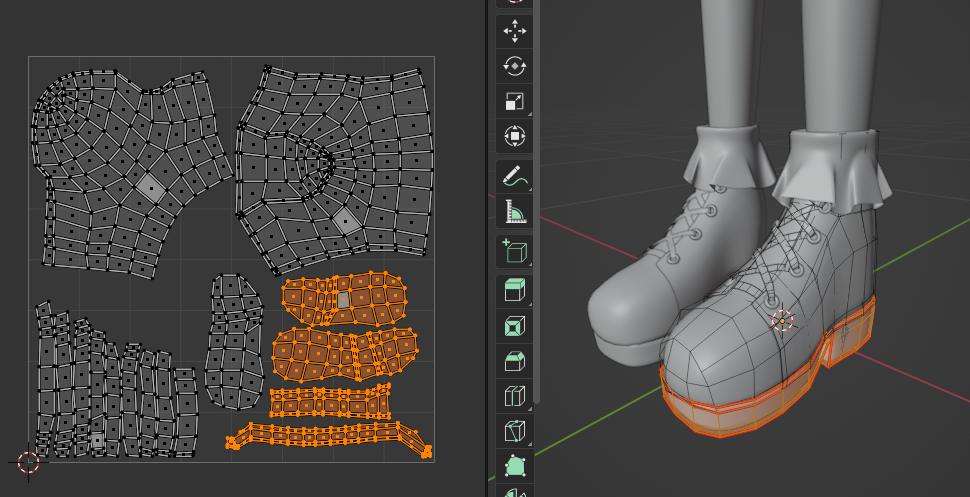The image size is (970, 497).
Task: Click the toolbar's vertical scrollbar
Action: tap(537, 201)
